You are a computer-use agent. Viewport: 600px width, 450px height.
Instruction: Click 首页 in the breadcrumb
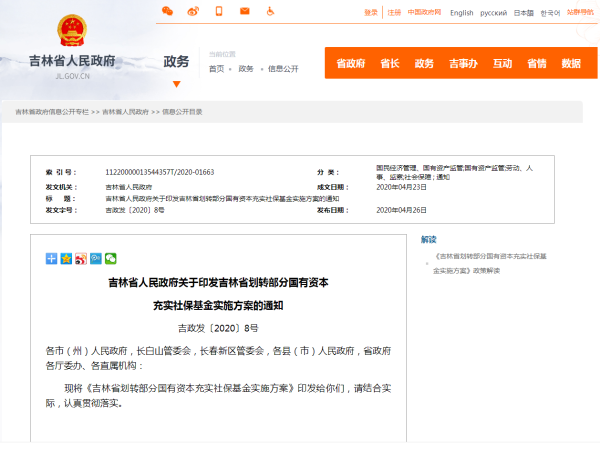click(216, 69)
